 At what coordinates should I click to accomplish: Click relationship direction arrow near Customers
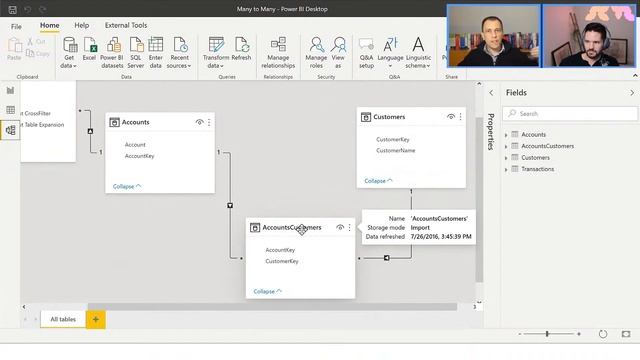(387, 258)
